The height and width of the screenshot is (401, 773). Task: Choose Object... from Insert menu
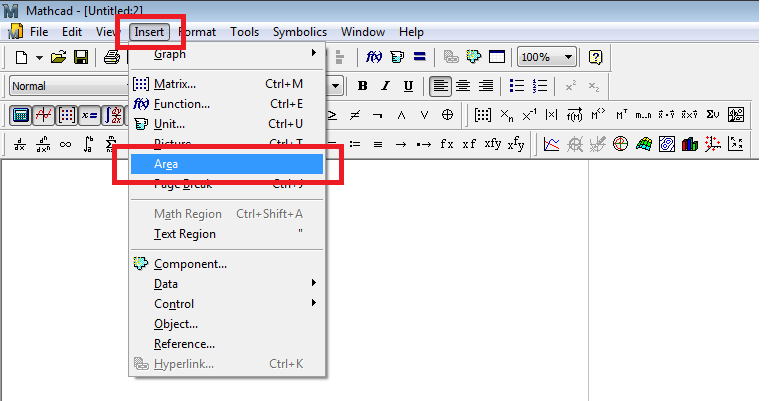(227, 324)
